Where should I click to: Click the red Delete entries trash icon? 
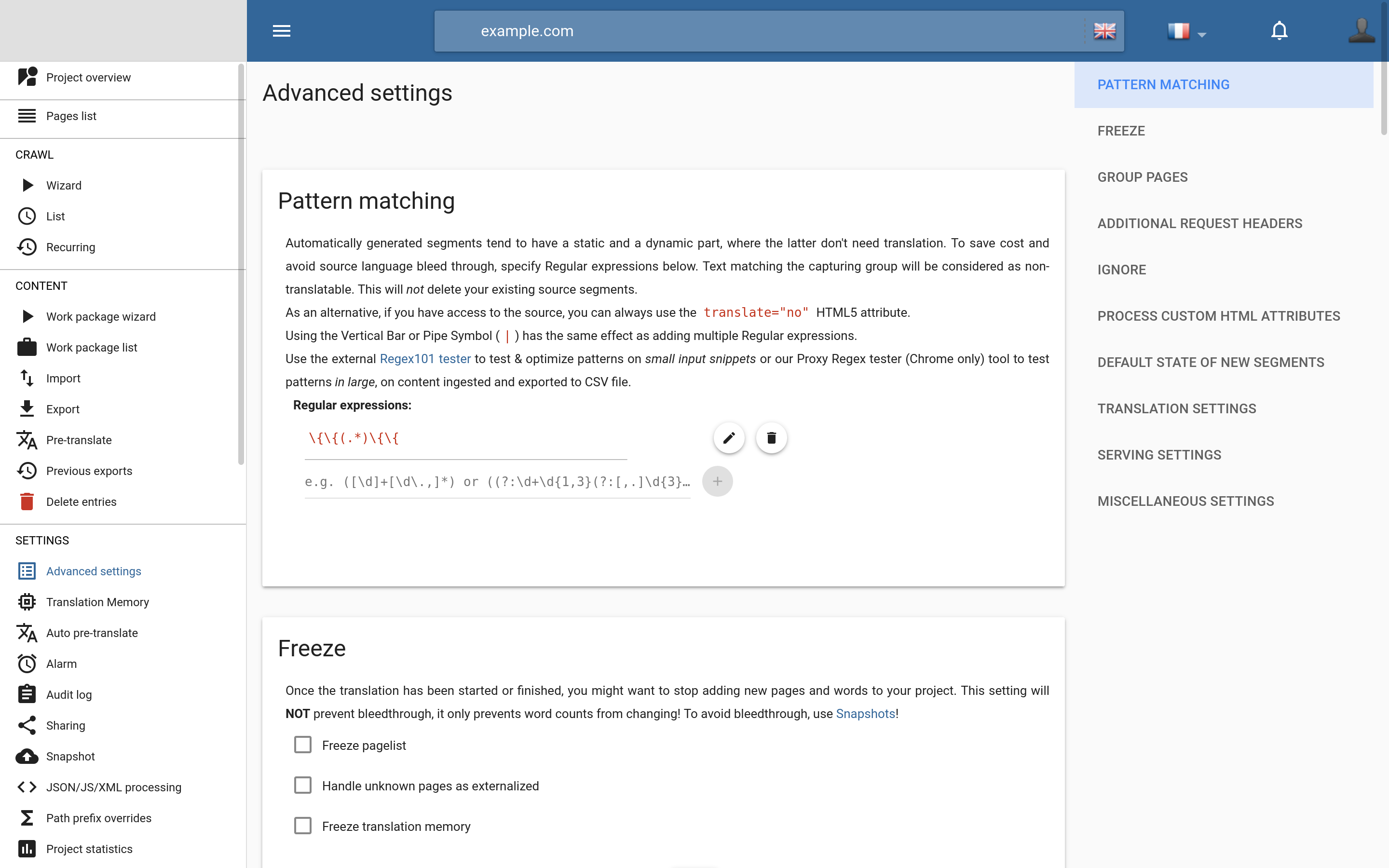pyautogui.click(x=27, y=501)
